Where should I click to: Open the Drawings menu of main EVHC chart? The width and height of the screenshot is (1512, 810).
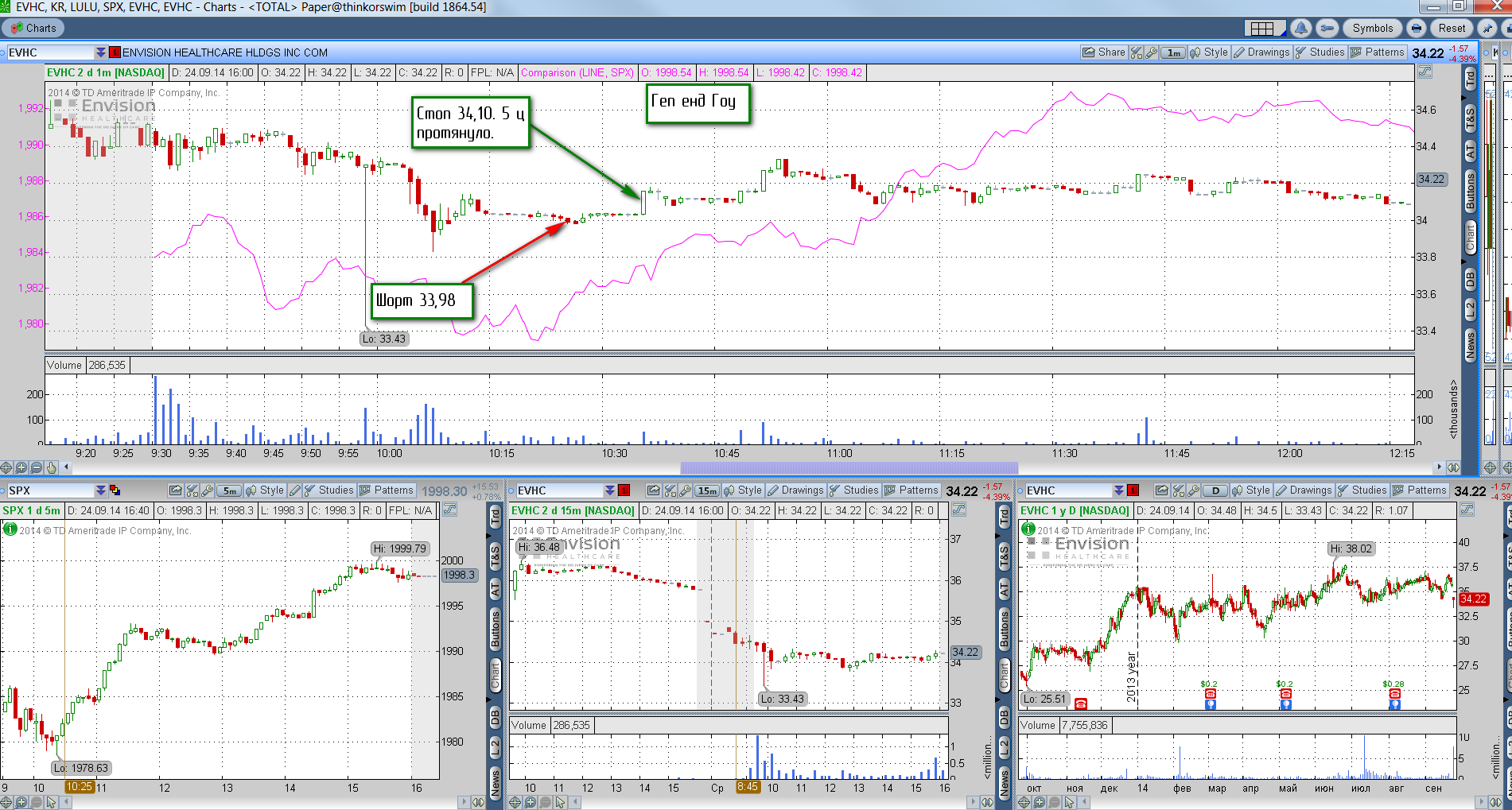[x=1261, y=52]
